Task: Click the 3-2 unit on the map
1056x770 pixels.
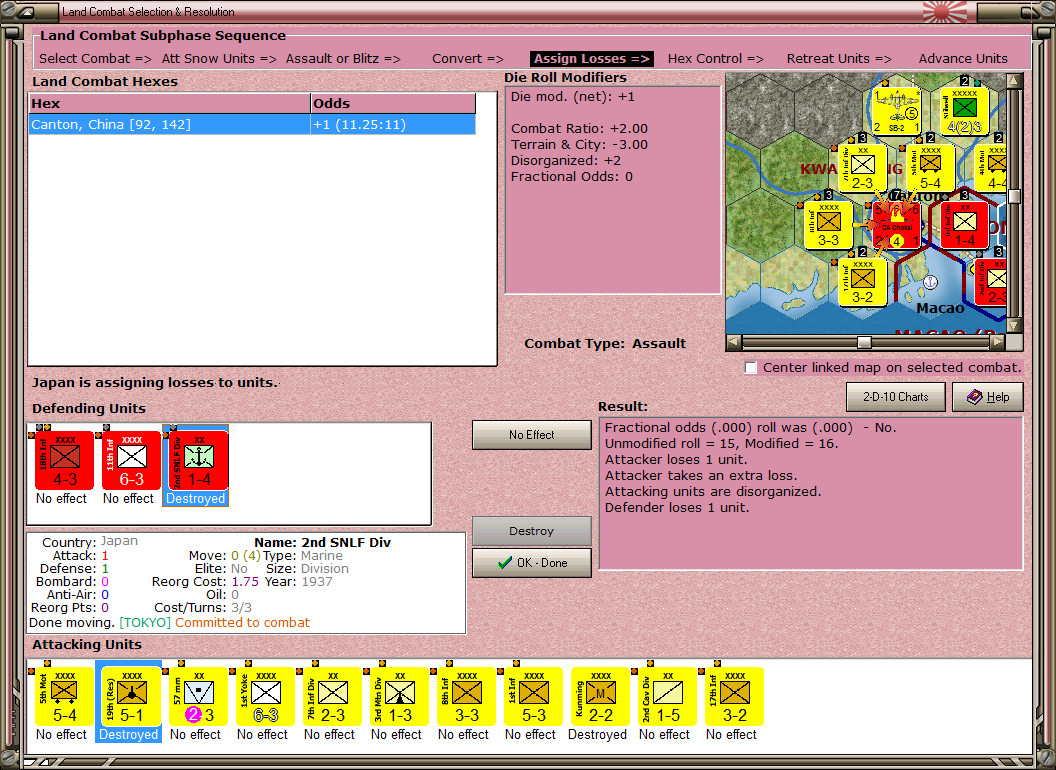Action: (863, 282)
